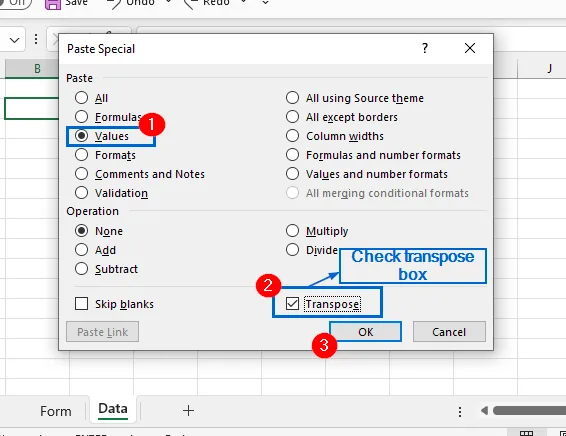
Task: Click the sheet tab options dots
Action: [460, 411]
